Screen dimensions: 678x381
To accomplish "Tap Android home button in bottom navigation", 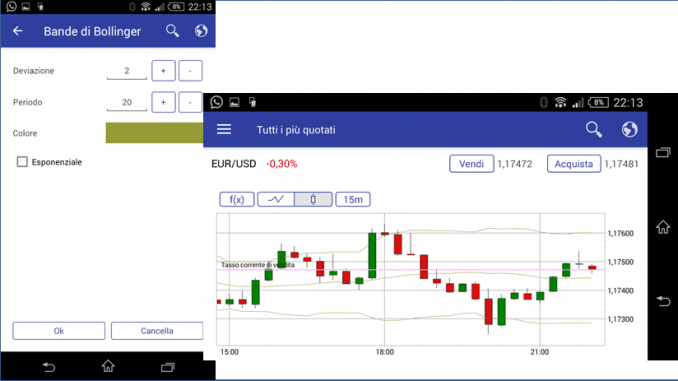I will click(x=108, y=367).
